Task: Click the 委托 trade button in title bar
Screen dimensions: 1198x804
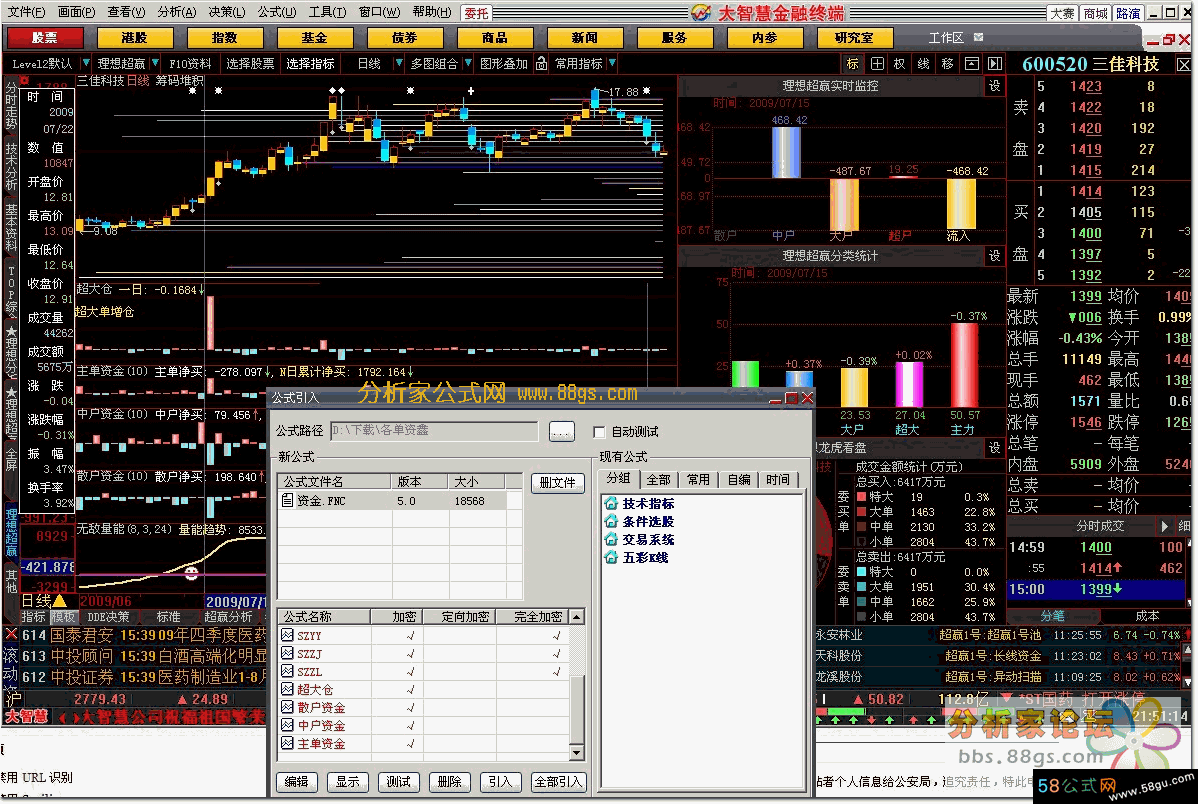Action: pyautogui.click(x=477, y=13)
